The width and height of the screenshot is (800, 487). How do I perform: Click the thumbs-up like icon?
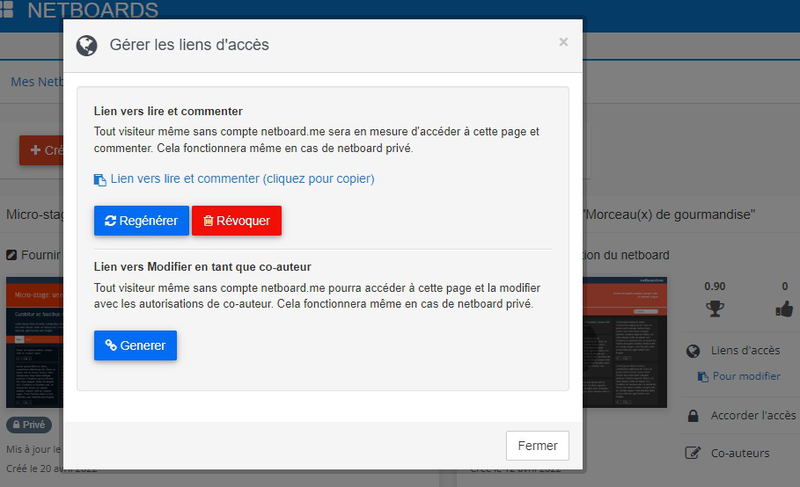[x=784, y=308]
